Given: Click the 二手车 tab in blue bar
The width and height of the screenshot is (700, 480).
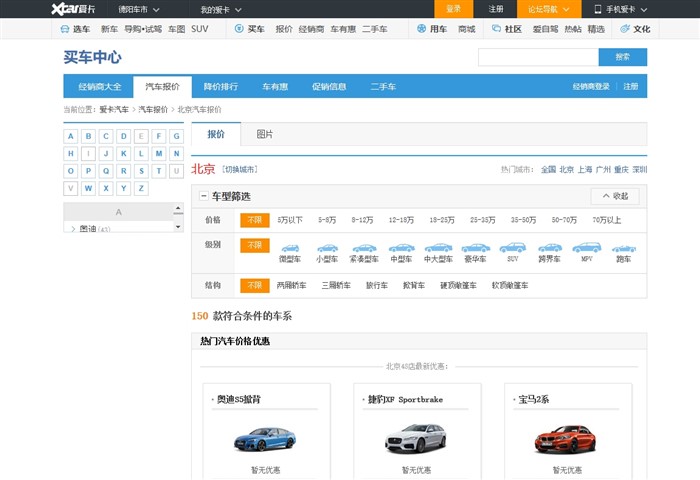Looking at the screenshot, I should tap(383, 87).
